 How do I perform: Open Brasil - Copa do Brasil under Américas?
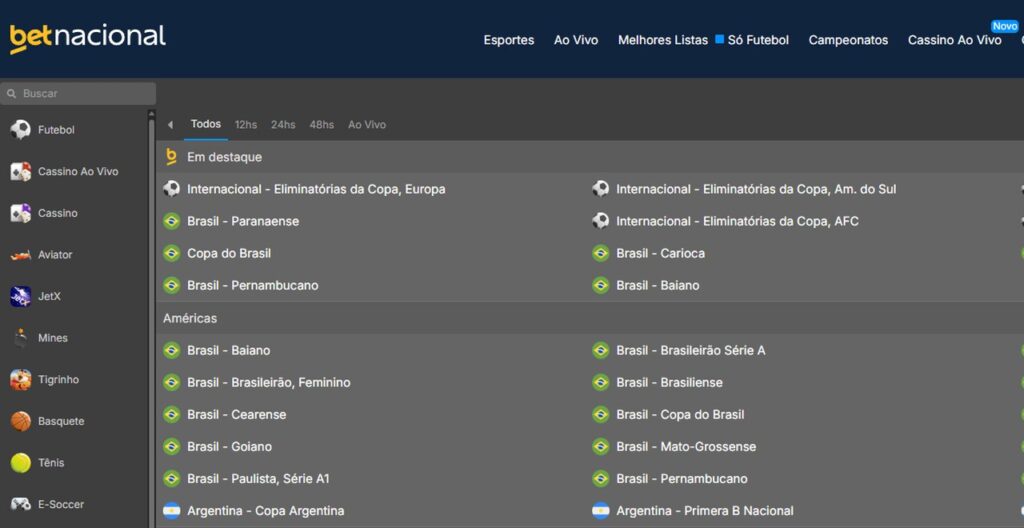[680, 414]
